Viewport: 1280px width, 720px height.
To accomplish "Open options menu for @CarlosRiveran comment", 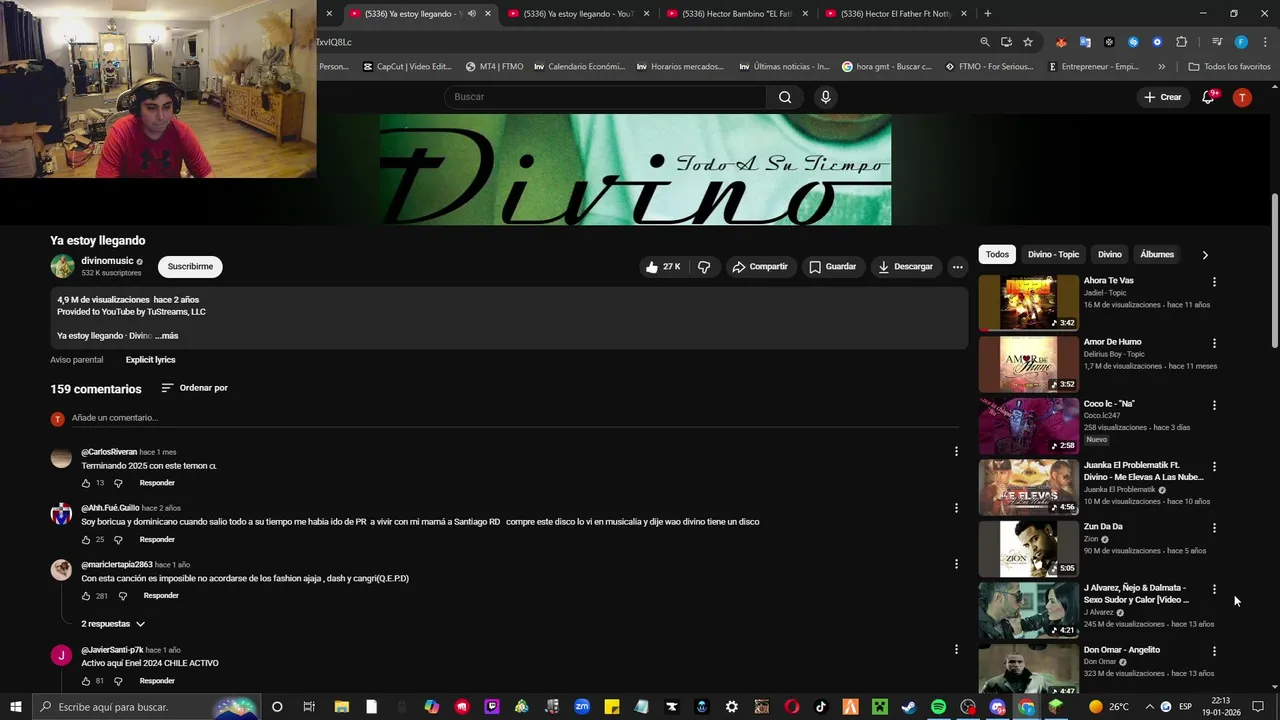I will [956, 451].
